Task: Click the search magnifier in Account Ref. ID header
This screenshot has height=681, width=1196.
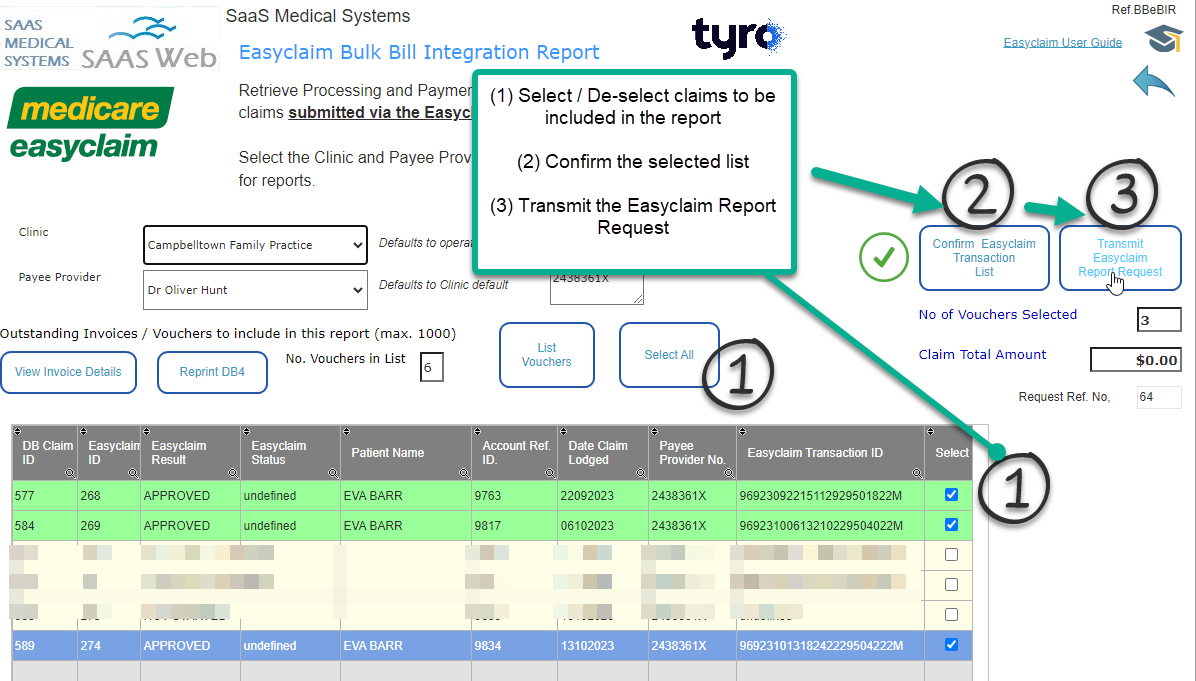Action: tap(550, 474)
